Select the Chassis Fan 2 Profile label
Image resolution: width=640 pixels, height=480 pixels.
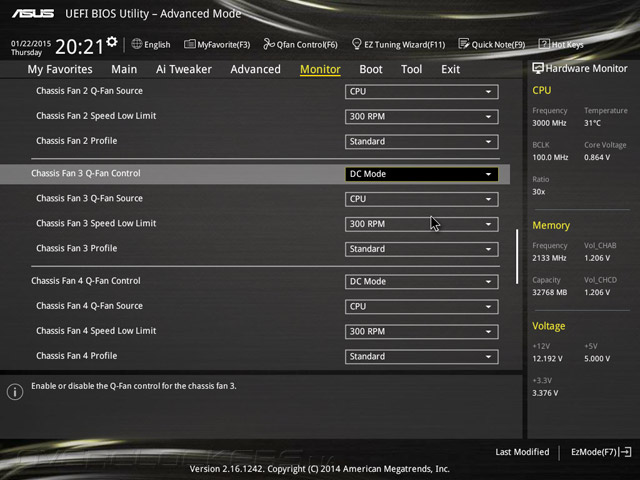click(77, 141)
